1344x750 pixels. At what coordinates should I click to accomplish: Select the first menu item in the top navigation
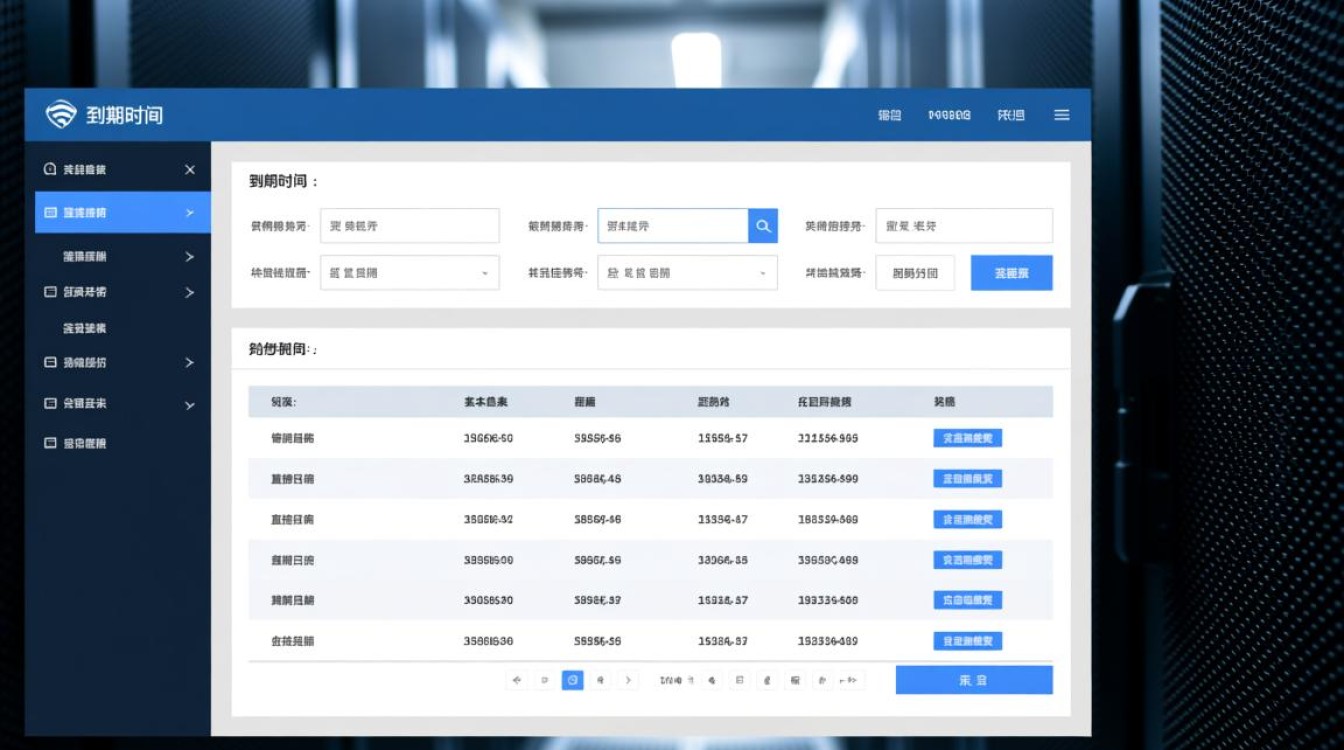click(x=889, y=114)
